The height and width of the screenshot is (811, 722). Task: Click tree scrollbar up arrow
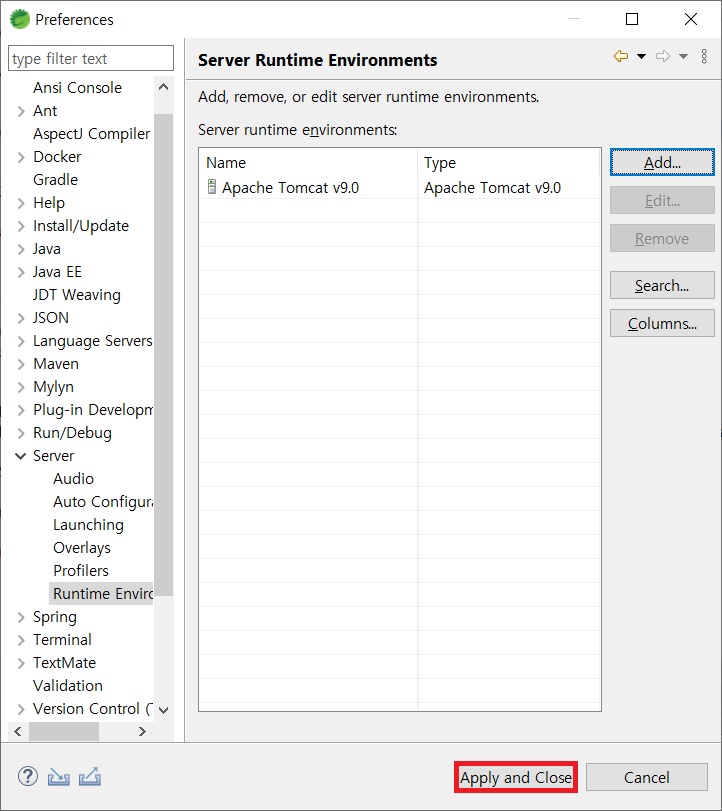(163, 87)
